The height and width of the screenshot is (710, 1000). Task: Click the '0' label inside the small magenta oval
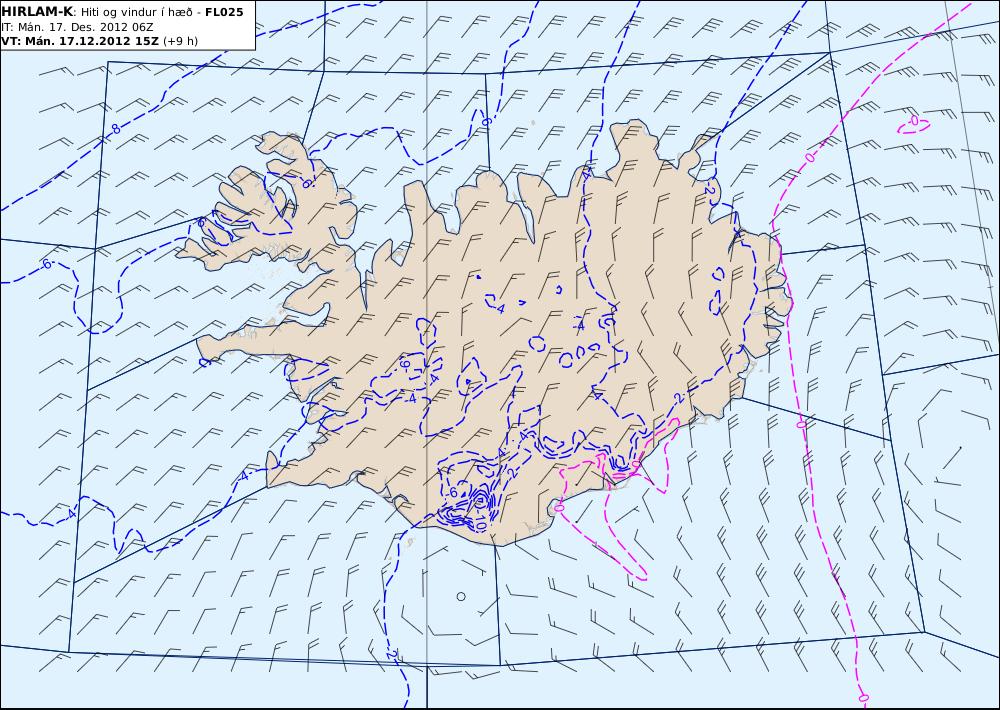[914, 120]
